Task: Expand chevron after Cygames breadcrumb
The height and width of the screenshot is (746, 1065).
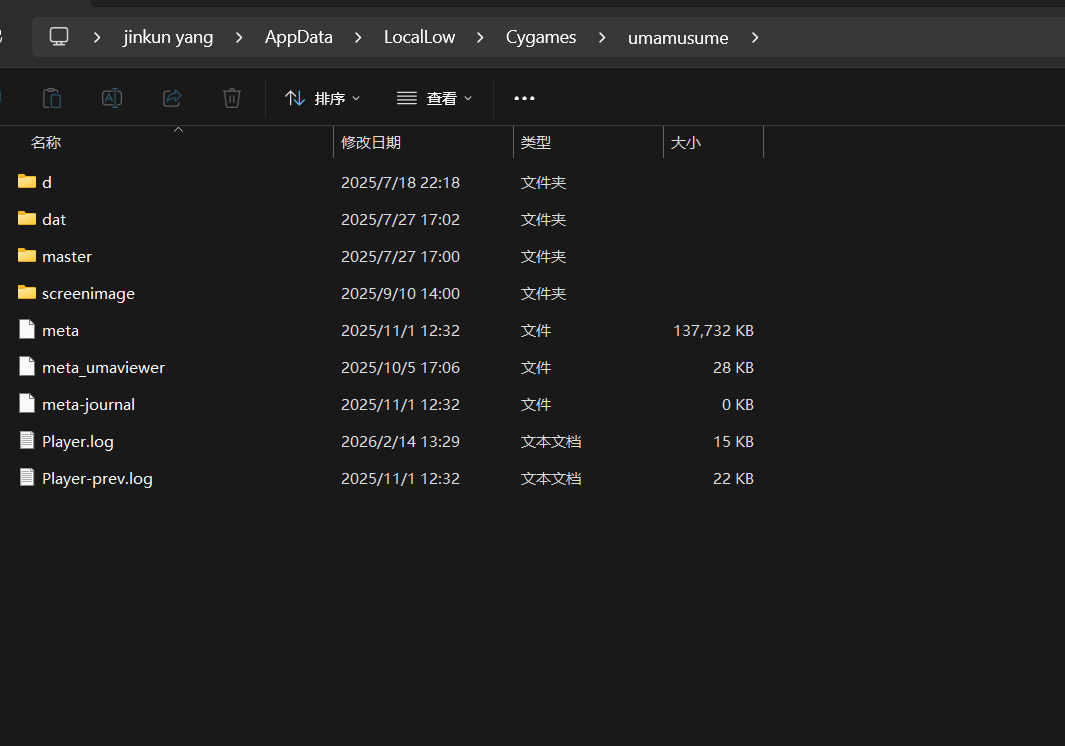Action: 602,38
